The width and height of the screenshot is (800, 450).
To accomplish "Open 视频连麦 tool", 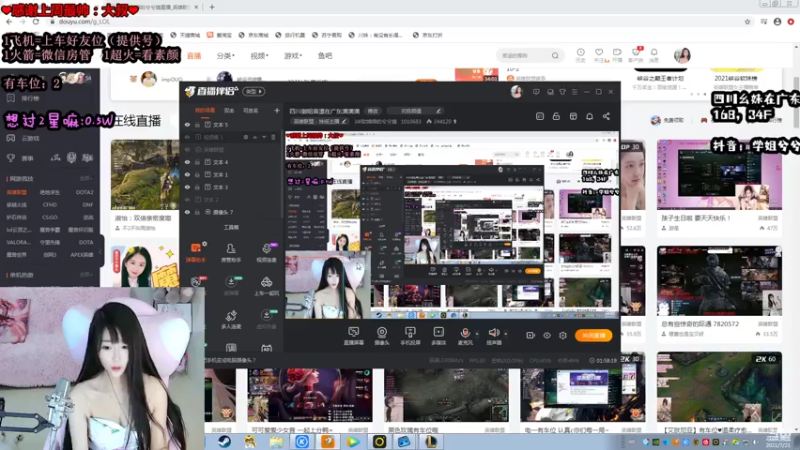I will (x=266, y=252).
